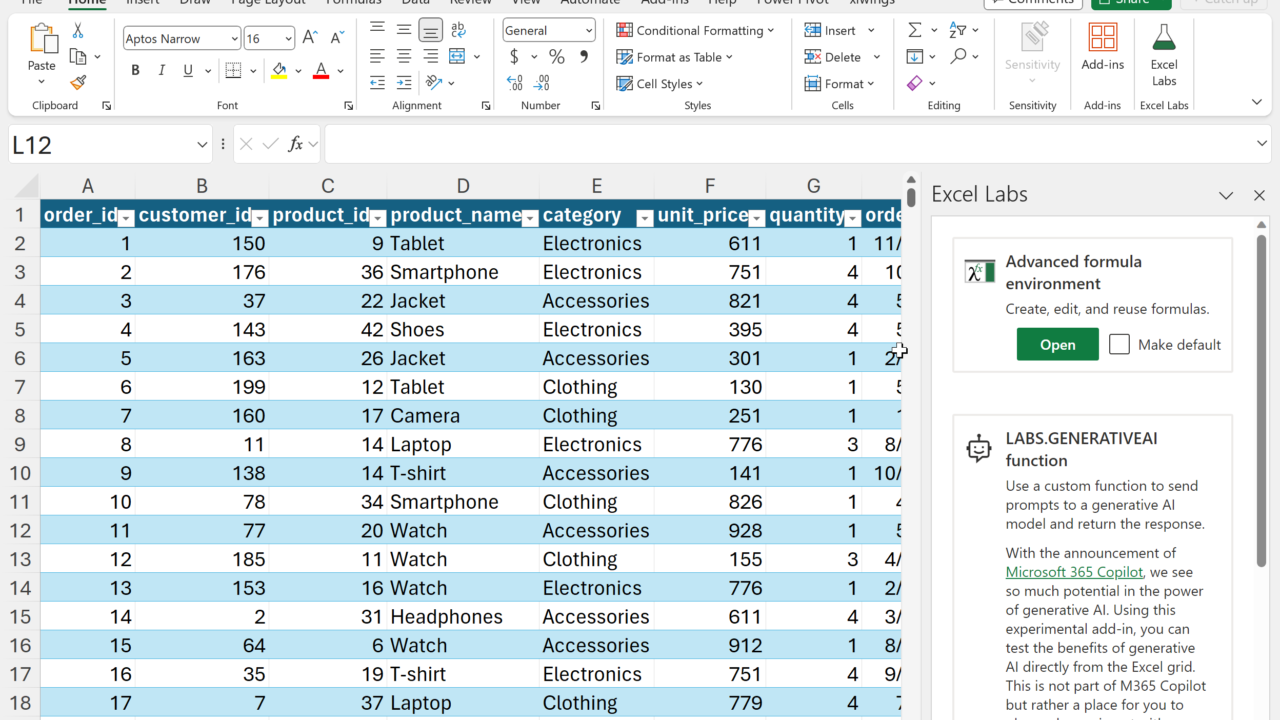Follow the Microsoft 365 Copilot link
The height and width of the screenshot is (720, 1280).
pos(1073,572)
